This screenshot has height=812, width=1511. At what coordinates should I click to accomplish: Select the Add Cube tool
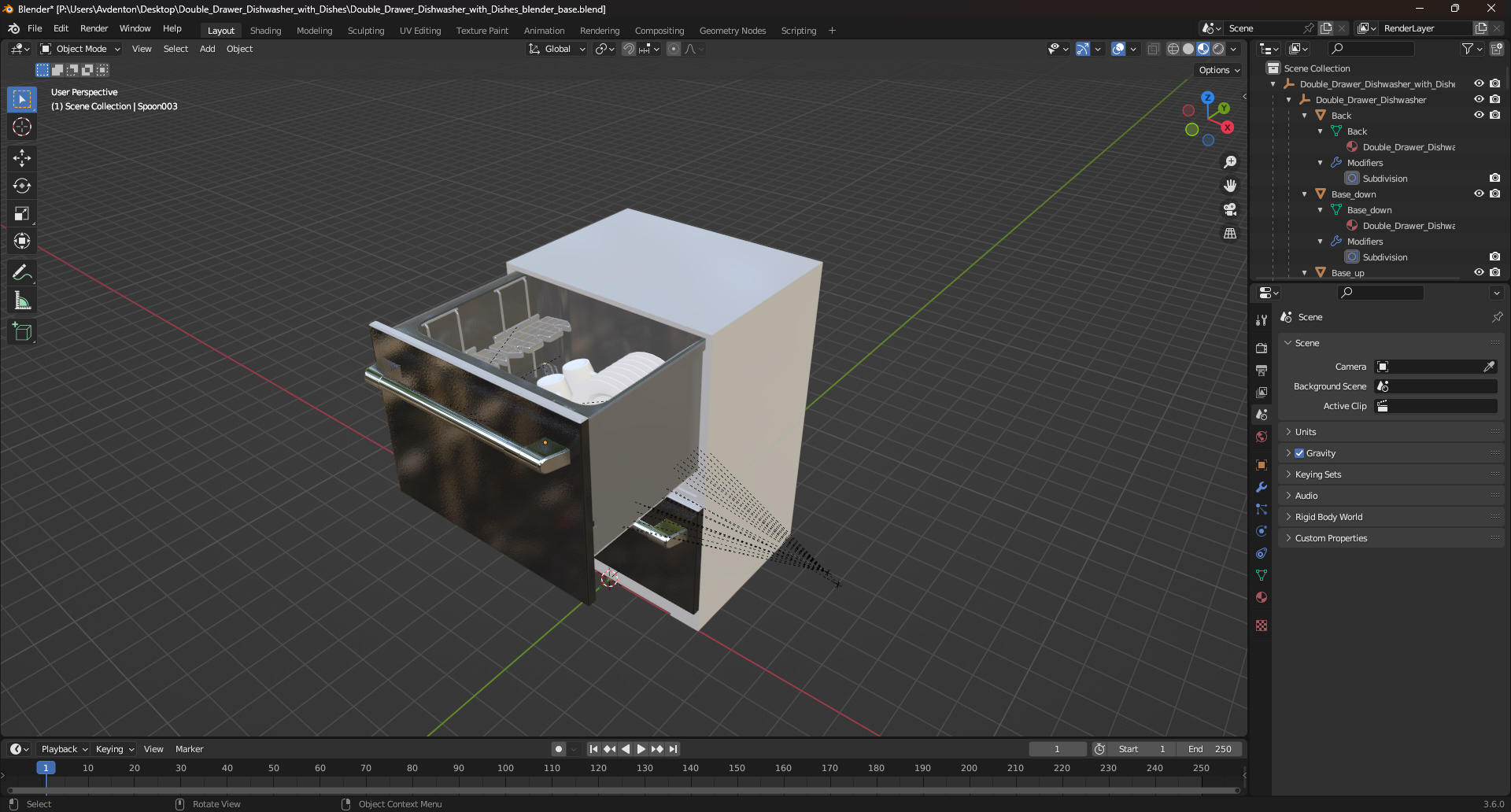tap(22, 332)
